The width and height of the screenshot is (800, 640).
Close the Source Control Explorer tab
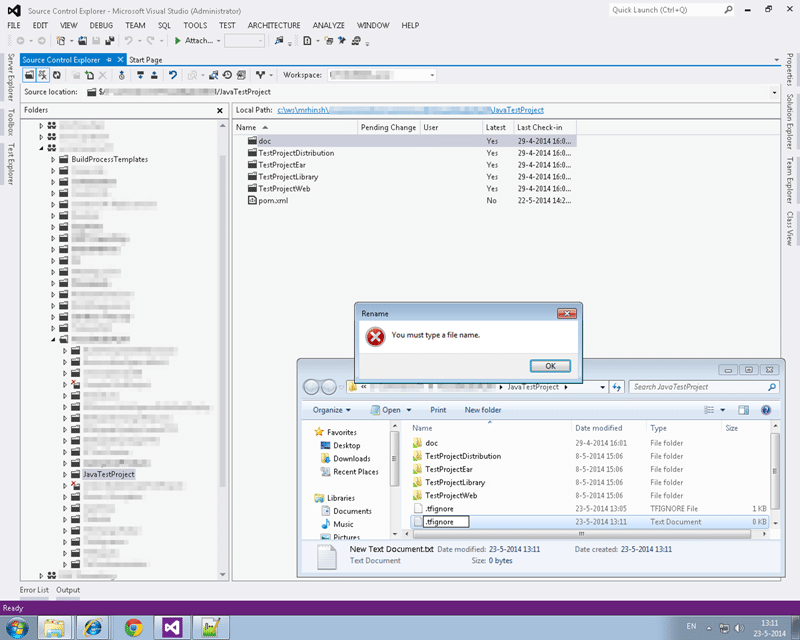120,60
